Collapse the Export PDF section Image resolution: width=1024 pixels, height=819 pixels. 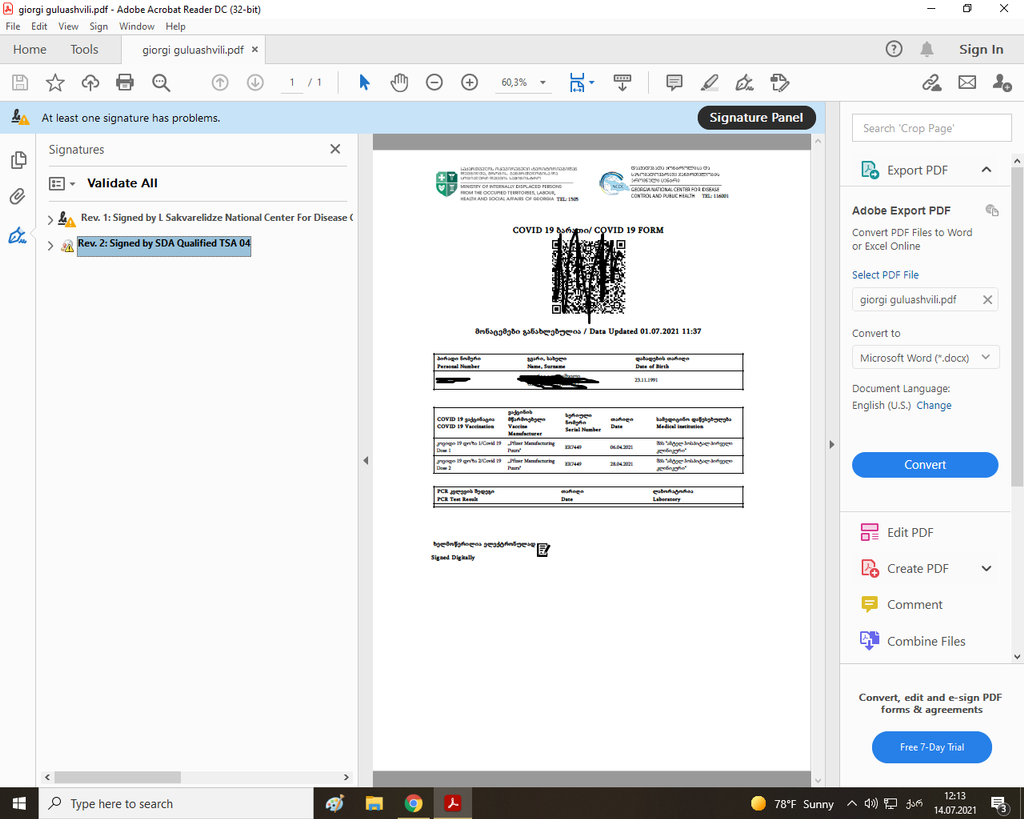(986, 170)
